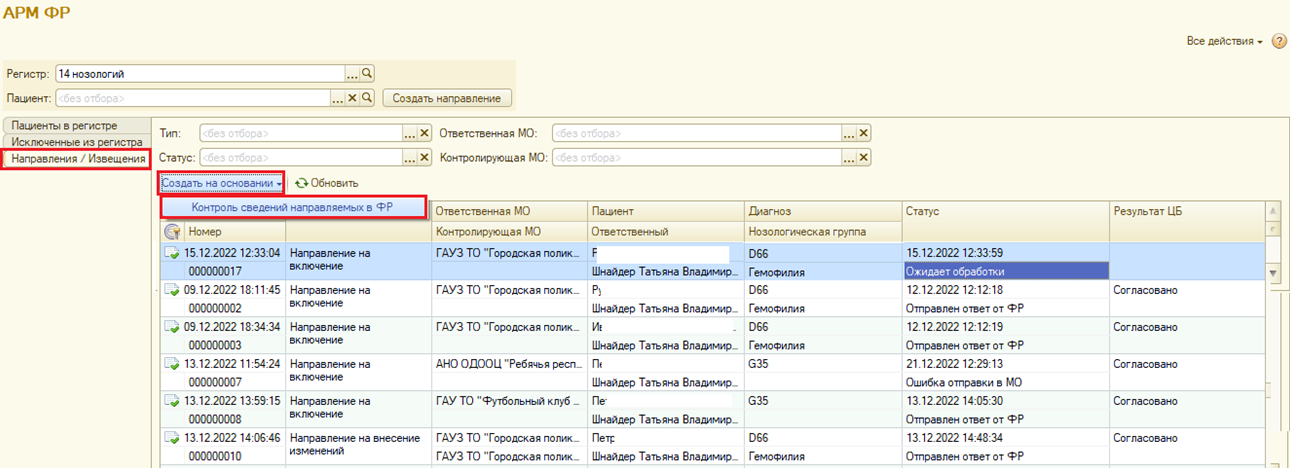
Task: Clear the Пациент filter with X
Action: (x=352, y=98)
